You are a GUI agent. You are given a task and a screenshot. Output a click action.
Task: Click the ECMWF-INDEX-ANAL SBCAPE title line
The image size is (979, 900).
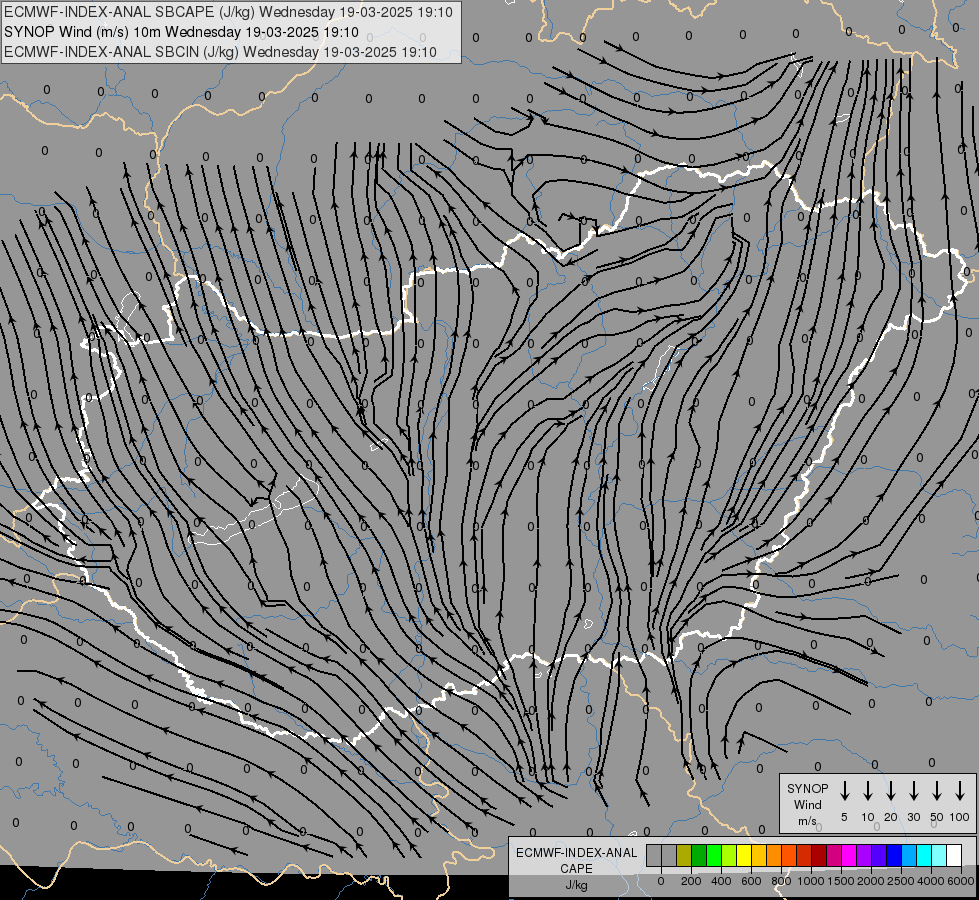click(228, 12)
